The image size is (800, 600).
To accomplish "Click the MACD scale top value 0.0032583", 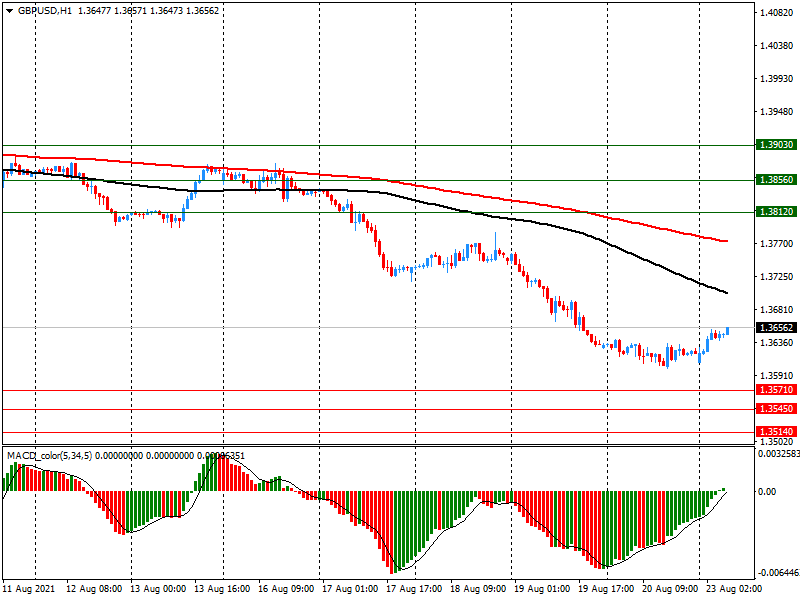I will click(x=779, y=453).
